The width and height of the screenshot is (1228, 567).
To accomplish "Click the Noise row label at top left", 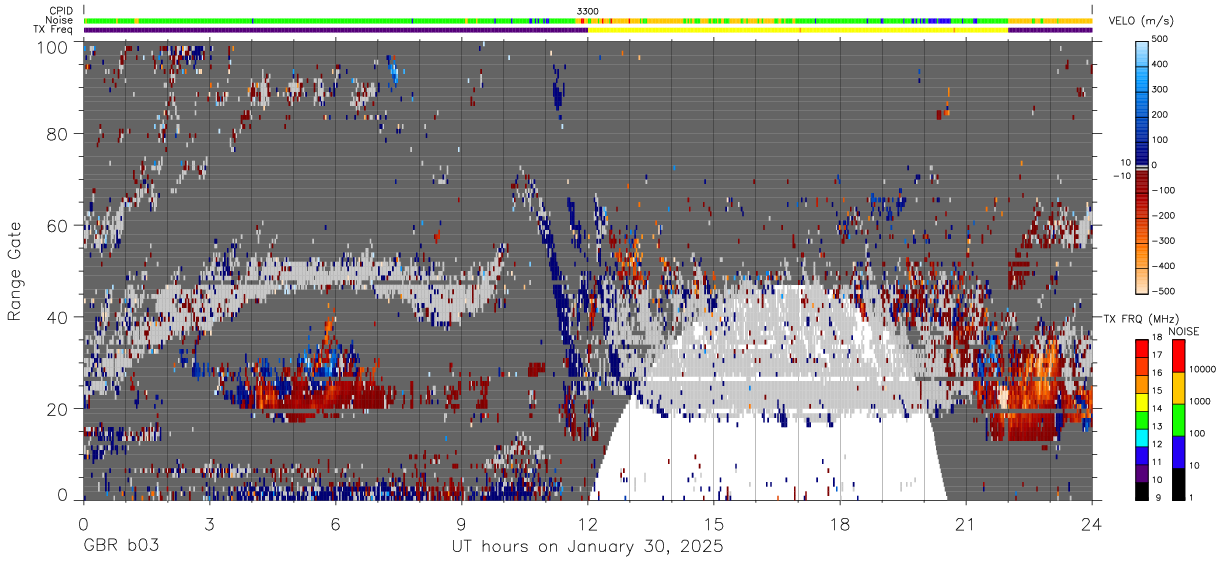I will point(60,20).
